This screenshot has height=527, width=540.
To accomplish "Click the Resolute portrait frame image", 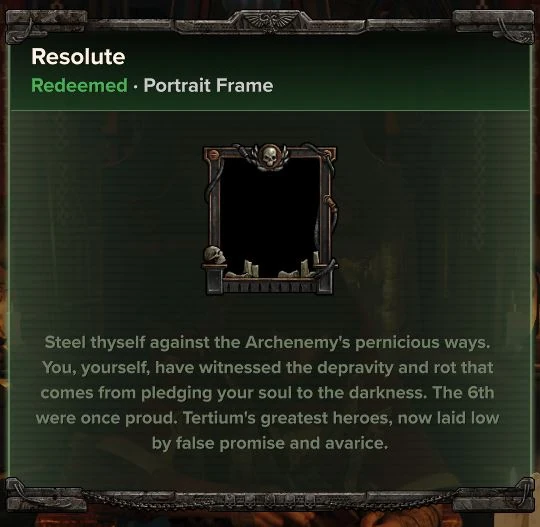I will 270,219.
